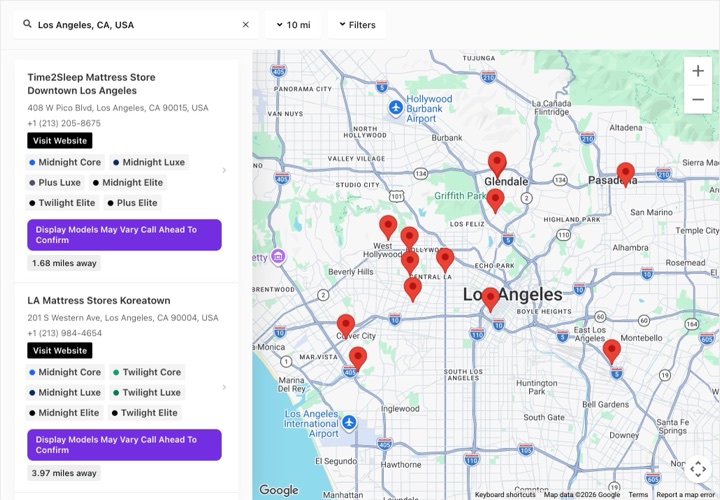Open the Google logo link
This screenshot has height=500, width=720.
pos(279,490)
